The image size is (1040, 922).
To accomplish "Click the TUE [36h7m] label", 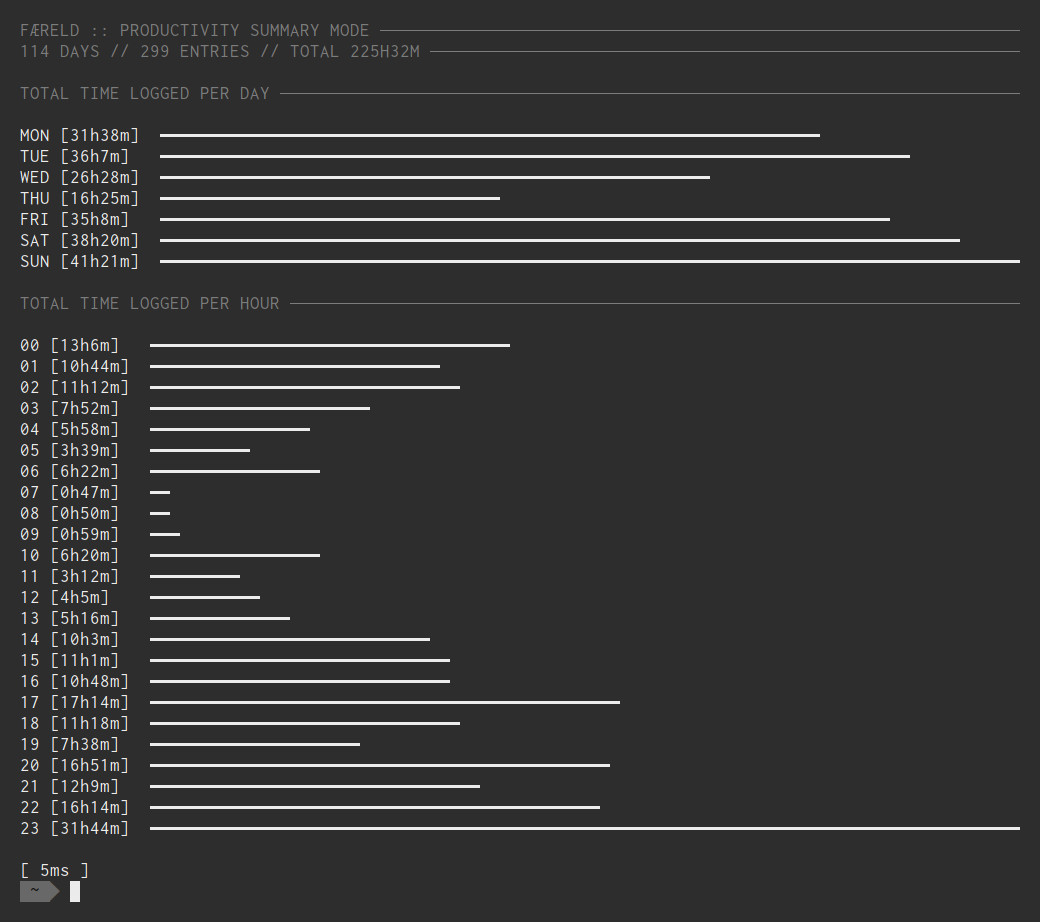I will point(74,157).
